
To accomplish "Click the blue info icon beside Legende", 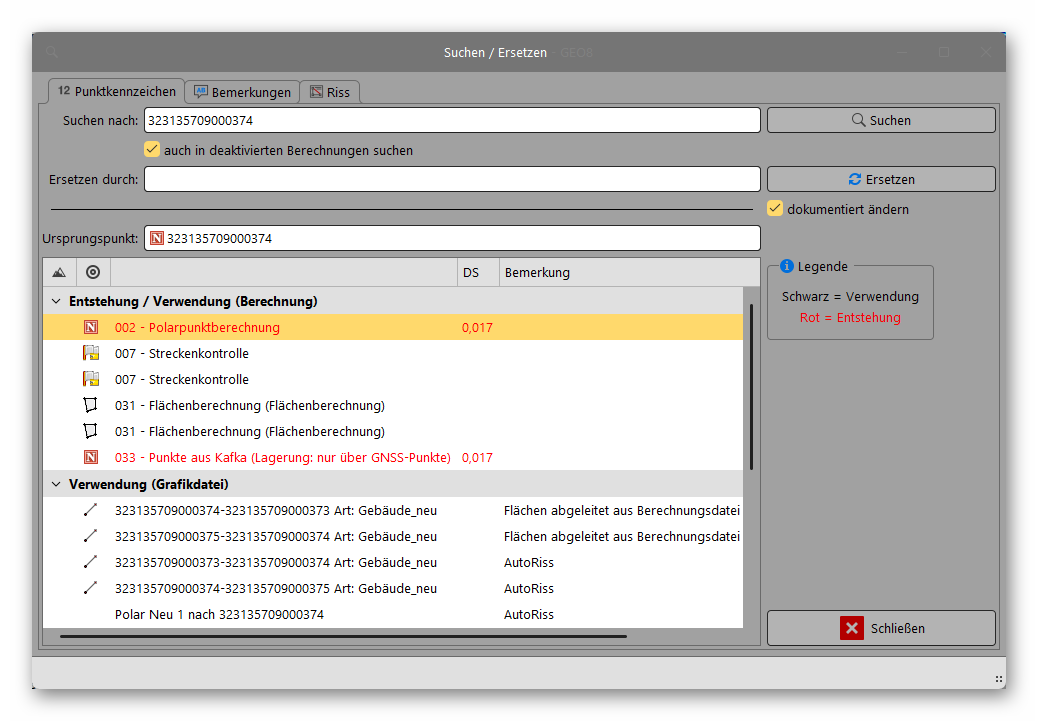I will pos(786,266).
